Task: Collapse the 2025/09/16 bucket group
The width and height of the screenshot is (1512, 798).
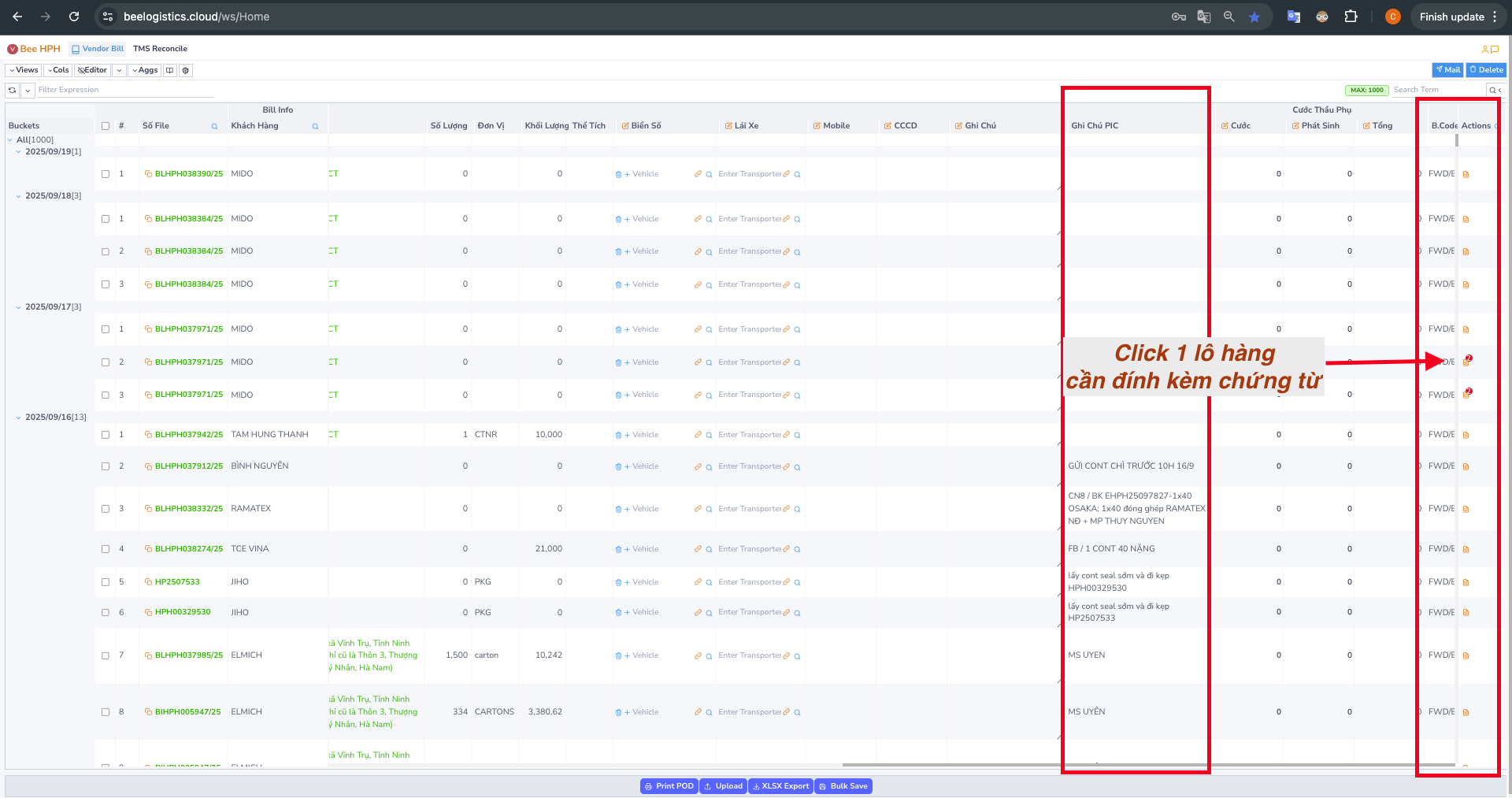Action: (x=19, y=418)
